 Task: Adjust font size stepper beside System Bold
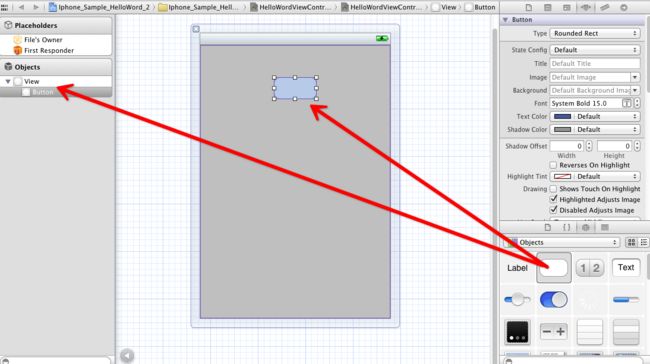click(x=637, y=103)
